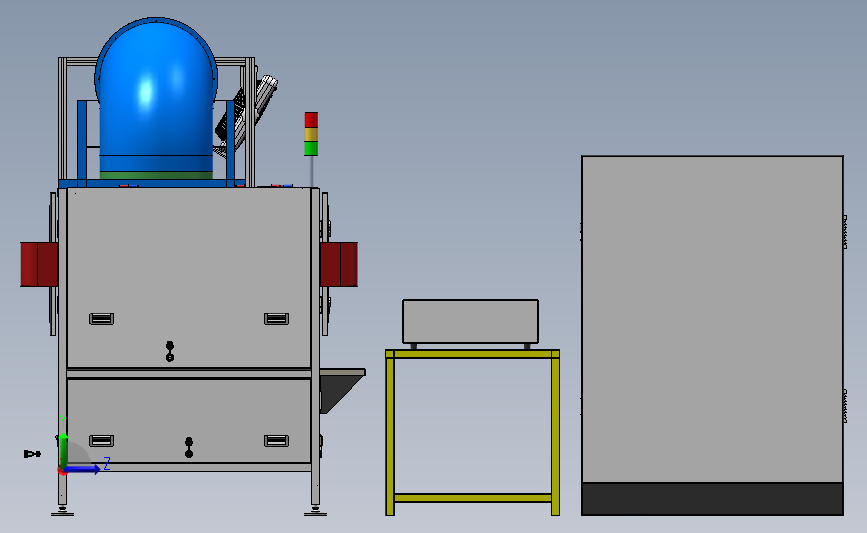The image size is (867, 533).
Task: Click the amber lamp of the signal tower
Action: (x=311, y=134)
